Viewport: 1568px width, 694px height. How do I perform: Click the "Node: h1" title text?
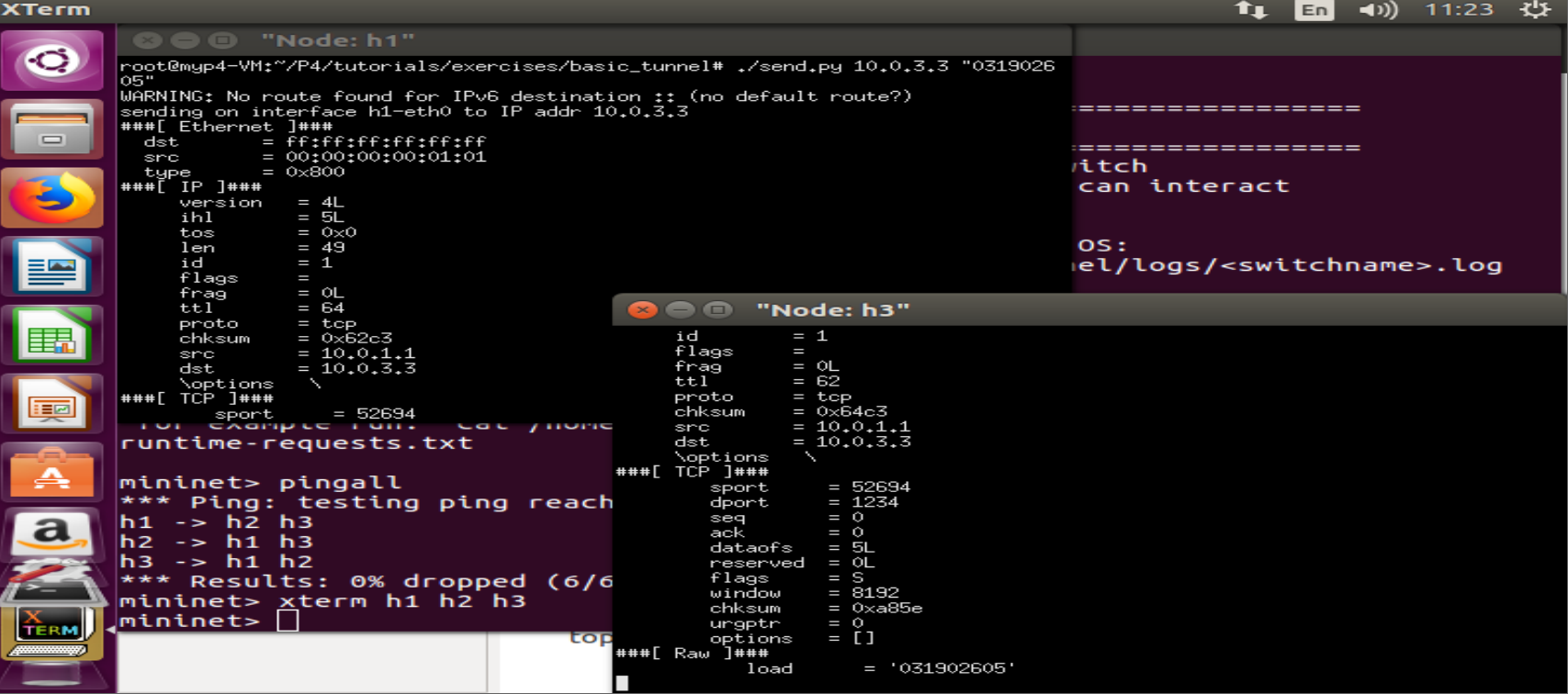click(x=338, y=40)
